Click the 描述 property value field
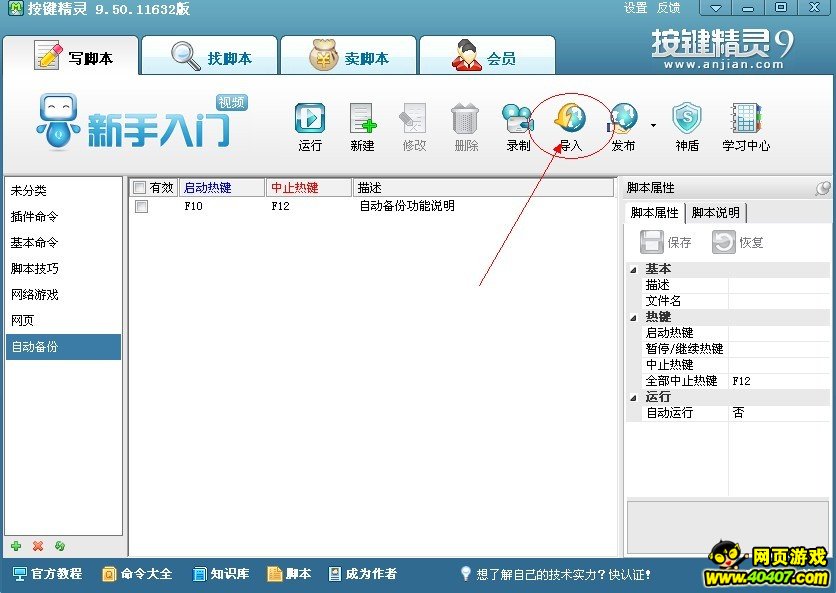Screen dimensions: 836x593 [779, 285]
